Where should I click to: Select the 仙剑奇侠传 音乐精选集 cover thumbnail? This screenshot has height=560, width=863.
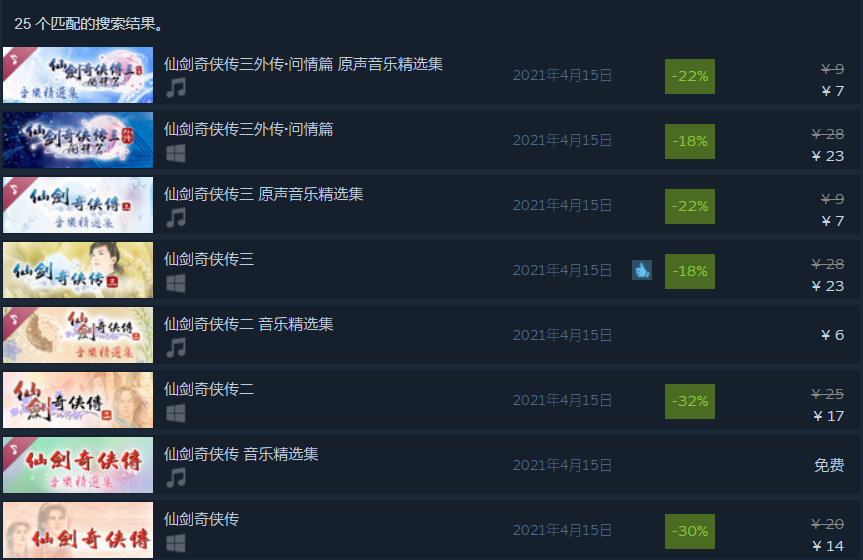click(78, 465)
